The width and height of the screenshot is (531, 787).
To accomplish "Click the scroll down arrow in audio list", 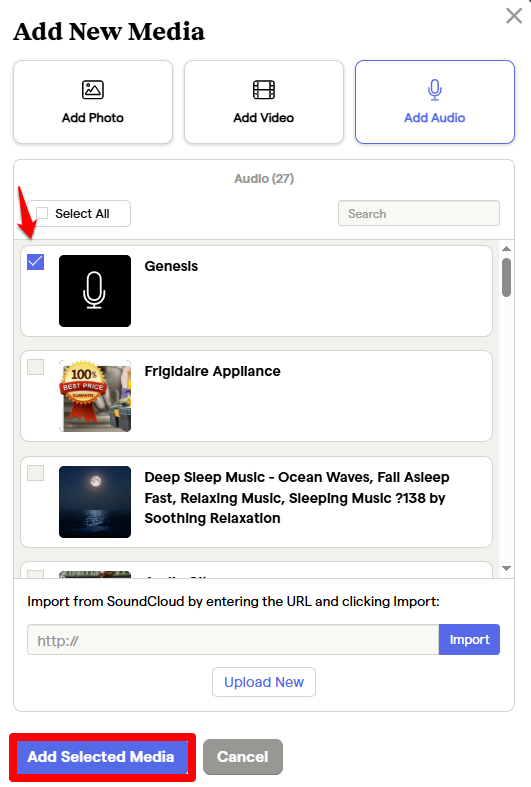I will [506, 568].
